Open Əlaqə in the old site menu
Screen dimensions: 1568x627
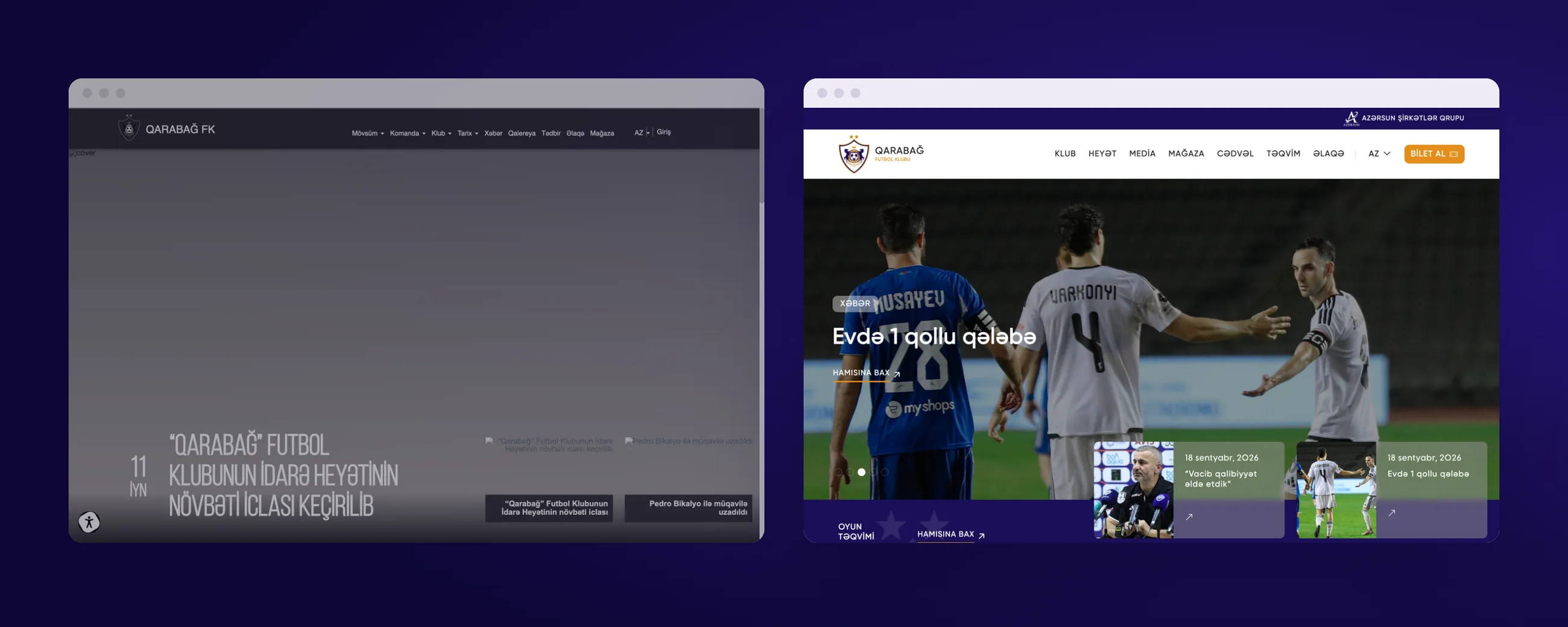[575, 133]
